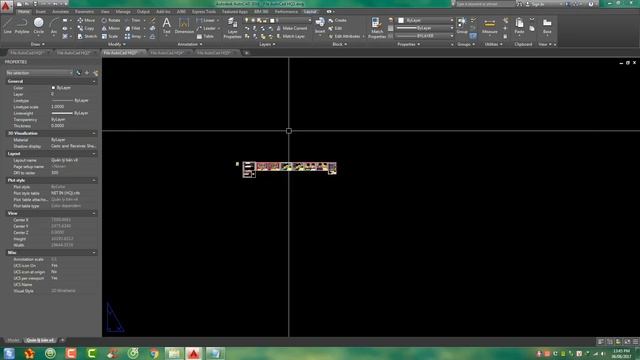Expand the Modify panel flyout
The width and height of the screenshot is (640, 360).
click(116, 44)
